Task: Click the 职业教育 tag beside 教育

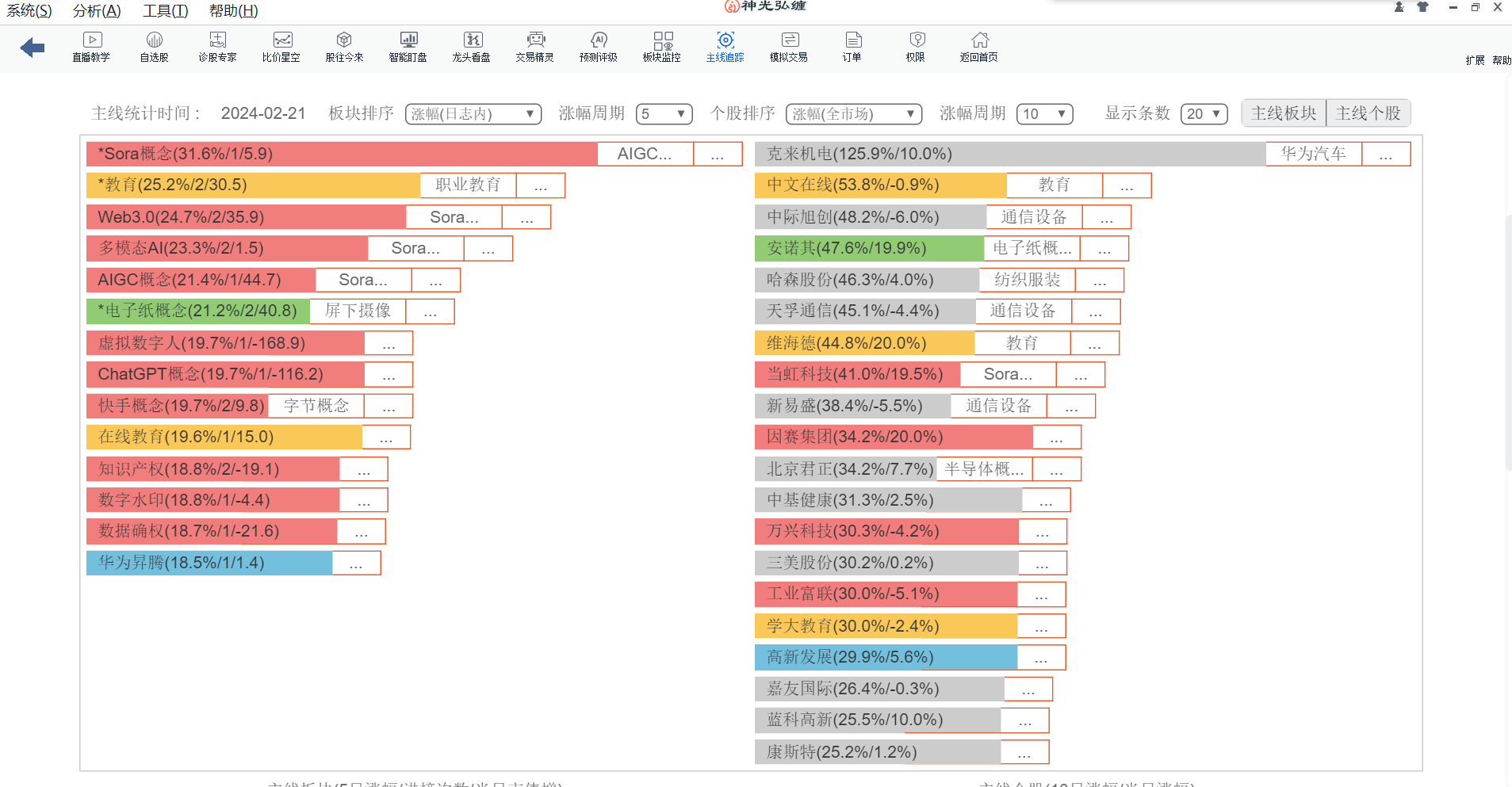Action: coord(468,185)
